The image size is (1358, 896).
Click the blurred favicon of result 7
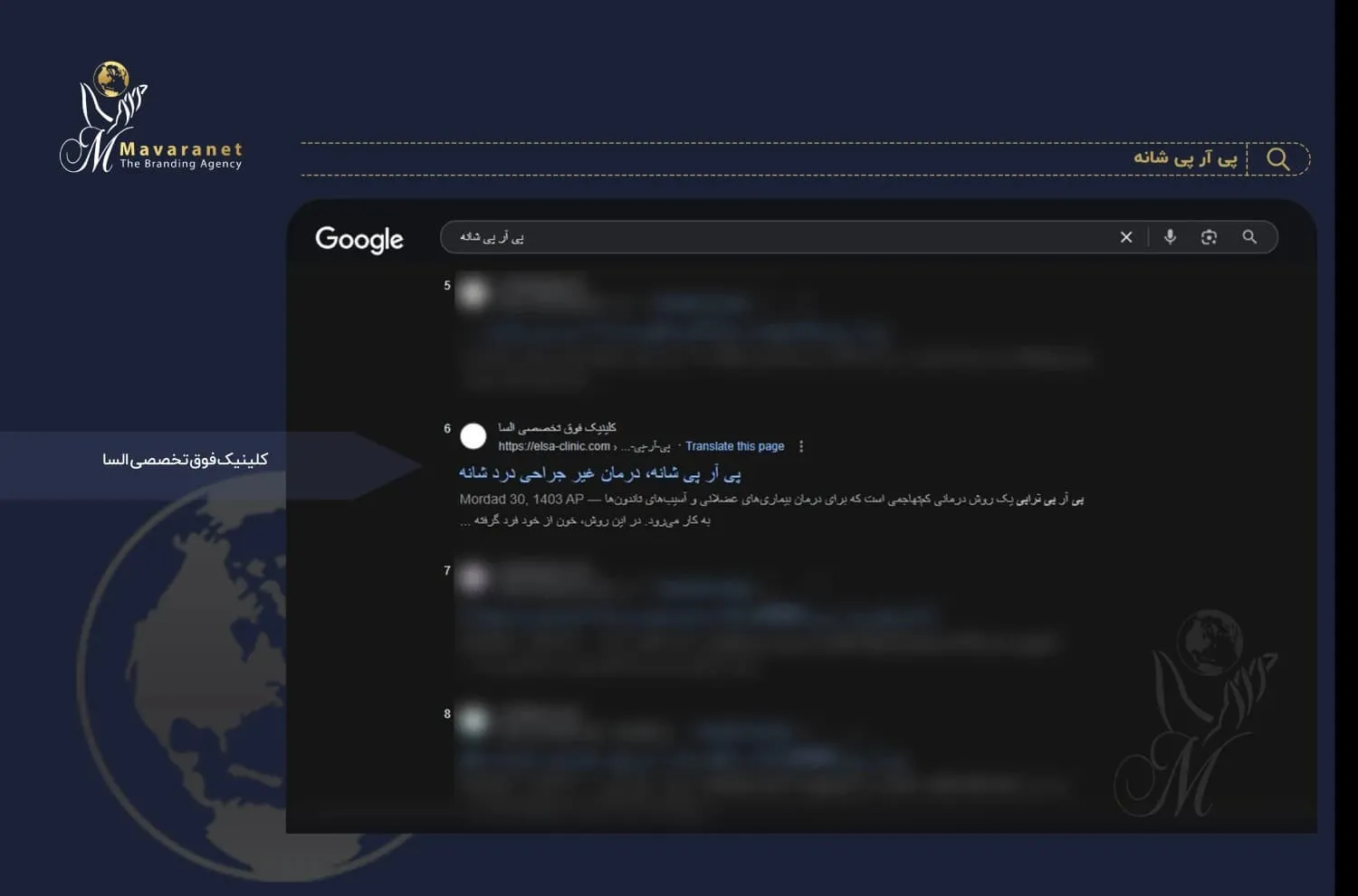point(473,578)
